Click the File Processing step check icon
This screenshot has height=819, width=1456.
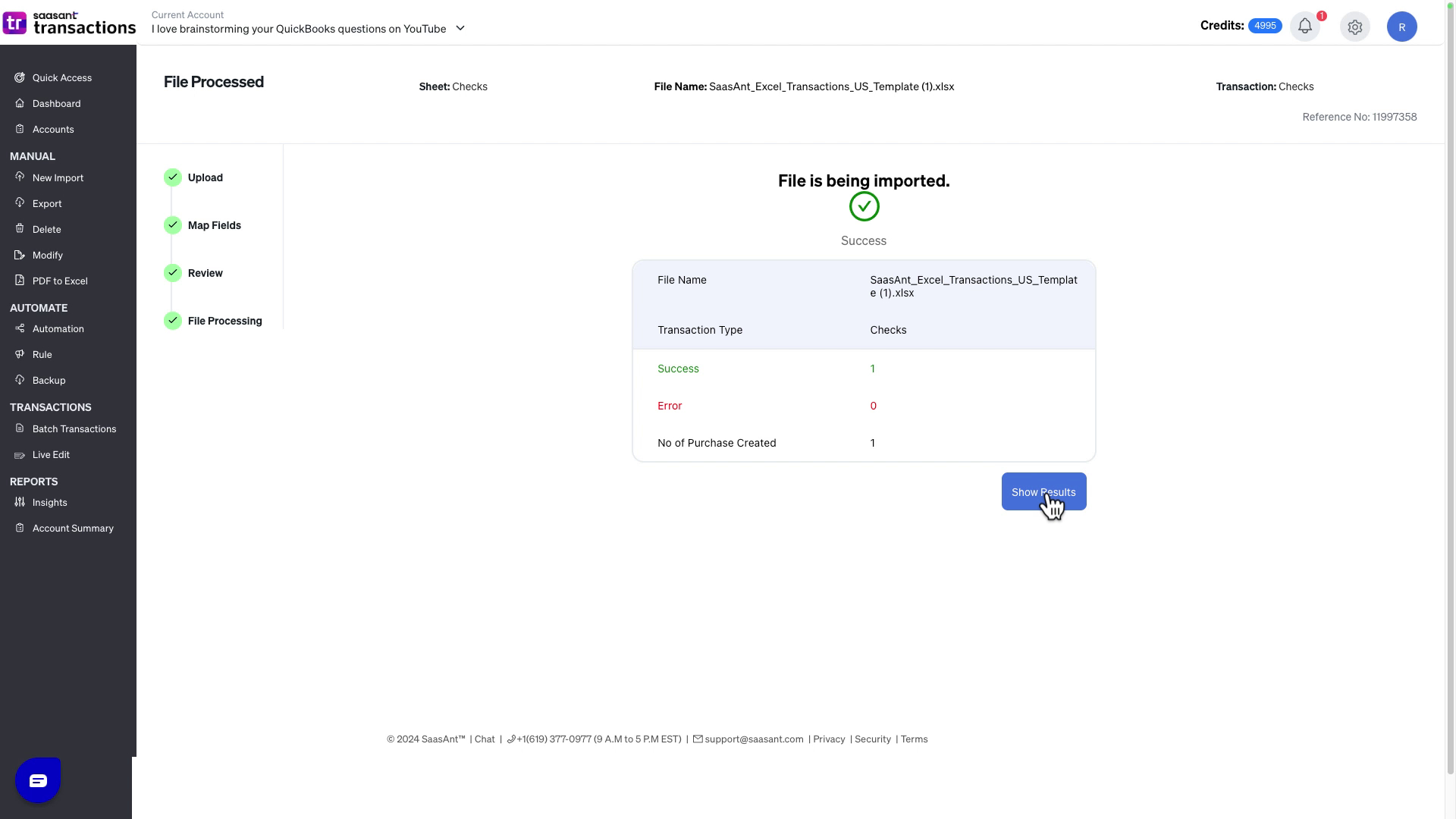click(x=173, y=321)
